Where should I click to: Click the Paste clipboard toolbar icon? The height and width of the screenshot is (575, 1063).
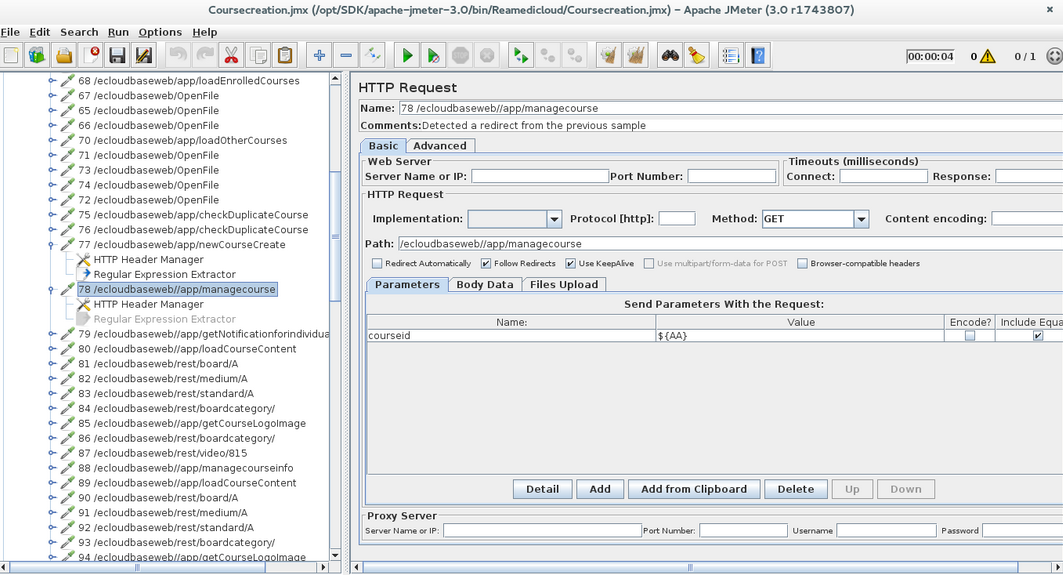285,56
